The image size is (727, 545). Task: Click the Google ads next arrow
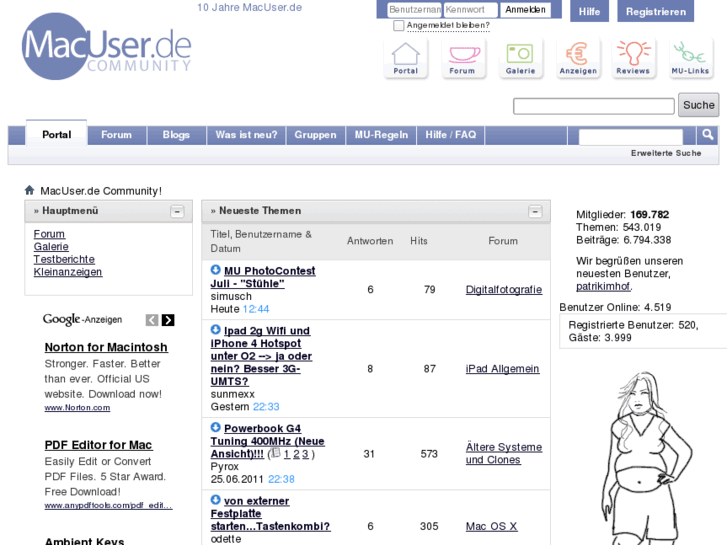(x=168, y=320)
